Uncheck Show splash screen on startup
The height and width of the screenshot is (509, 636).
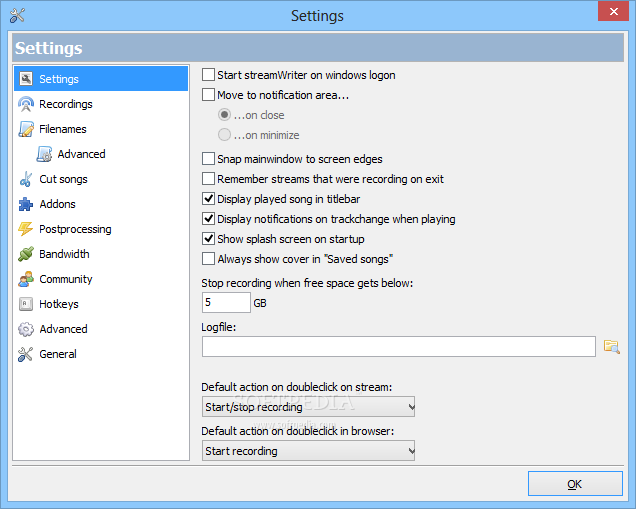click(208, 238)
